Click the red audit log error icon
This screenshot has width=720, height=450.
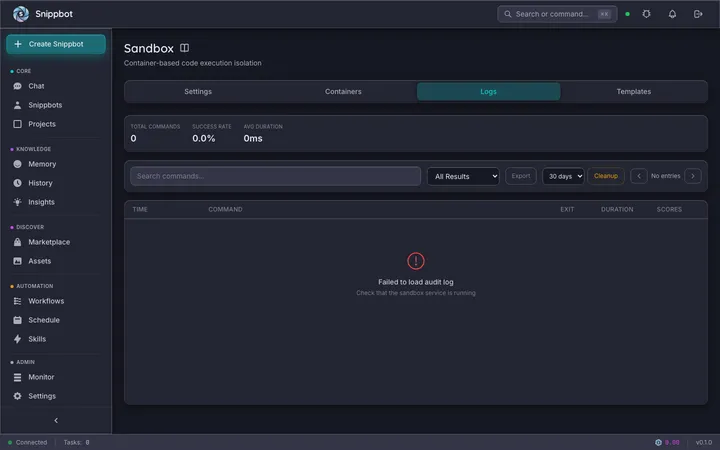click(416, 261)
